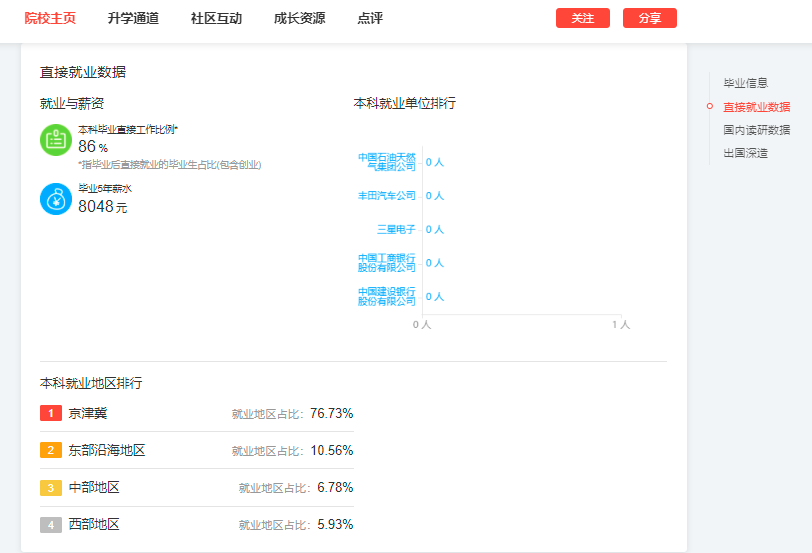Screen dimensions: 812x553
Task: Click the orange rank 2 badge
Action: click(51, 450)
